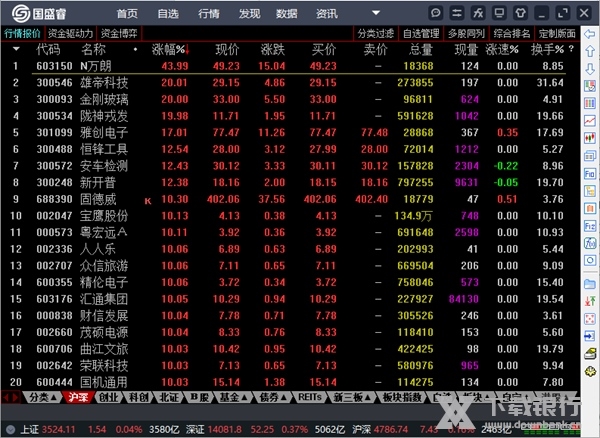Click the red-green up-down arrows icon
This screenshot has width=600, height=438.
[590, 301]
